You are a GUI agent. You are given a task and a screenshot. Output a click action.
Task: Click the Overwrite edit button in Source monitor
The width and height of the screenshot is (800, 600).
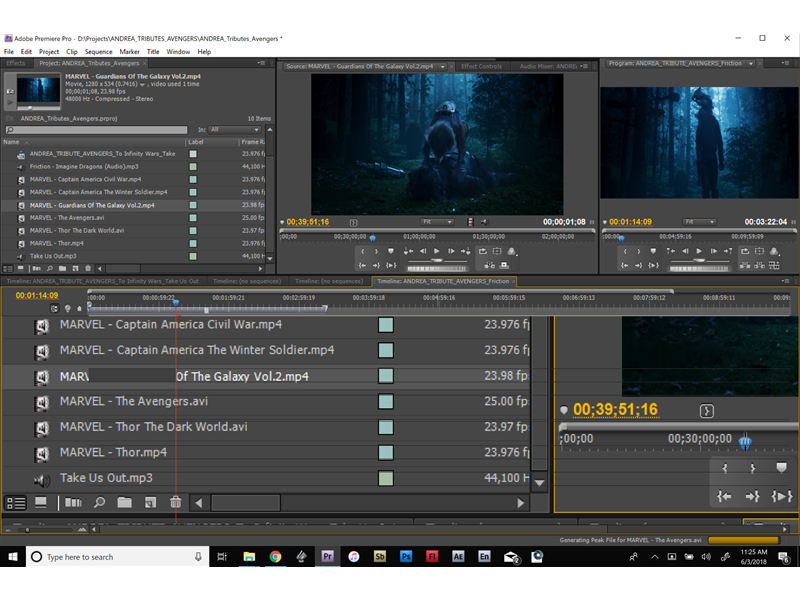pyautogui.click(x=504, y=265)
